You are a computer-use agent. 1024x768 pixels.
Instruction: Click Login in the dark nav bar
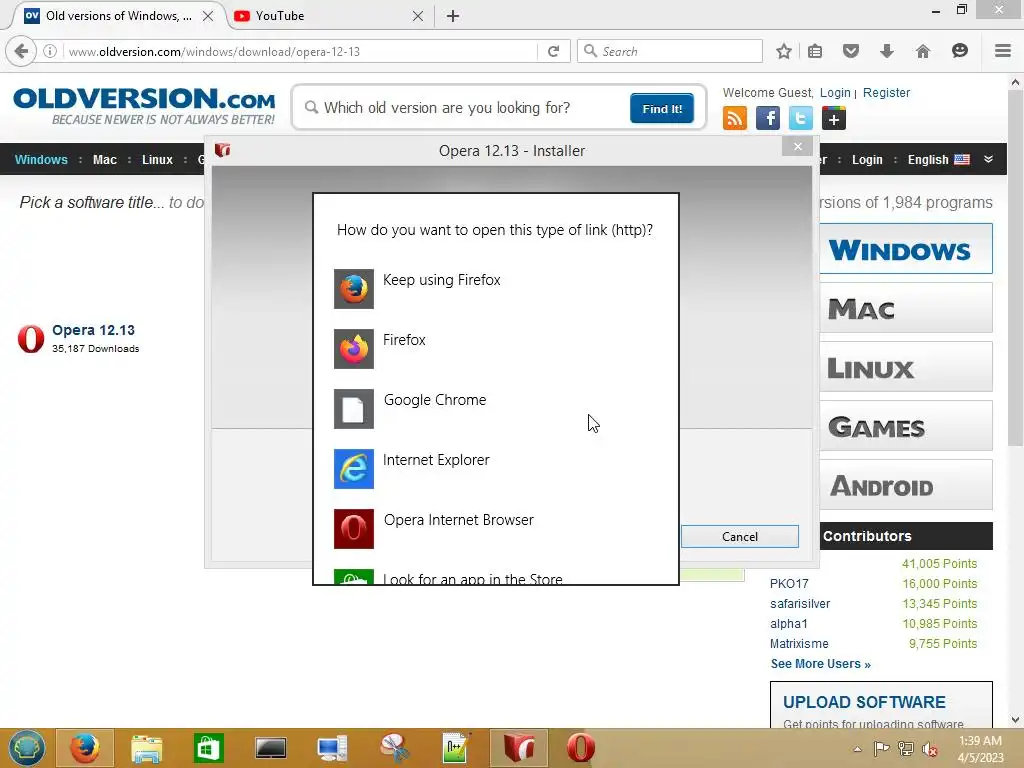click(x=867, y=159)
